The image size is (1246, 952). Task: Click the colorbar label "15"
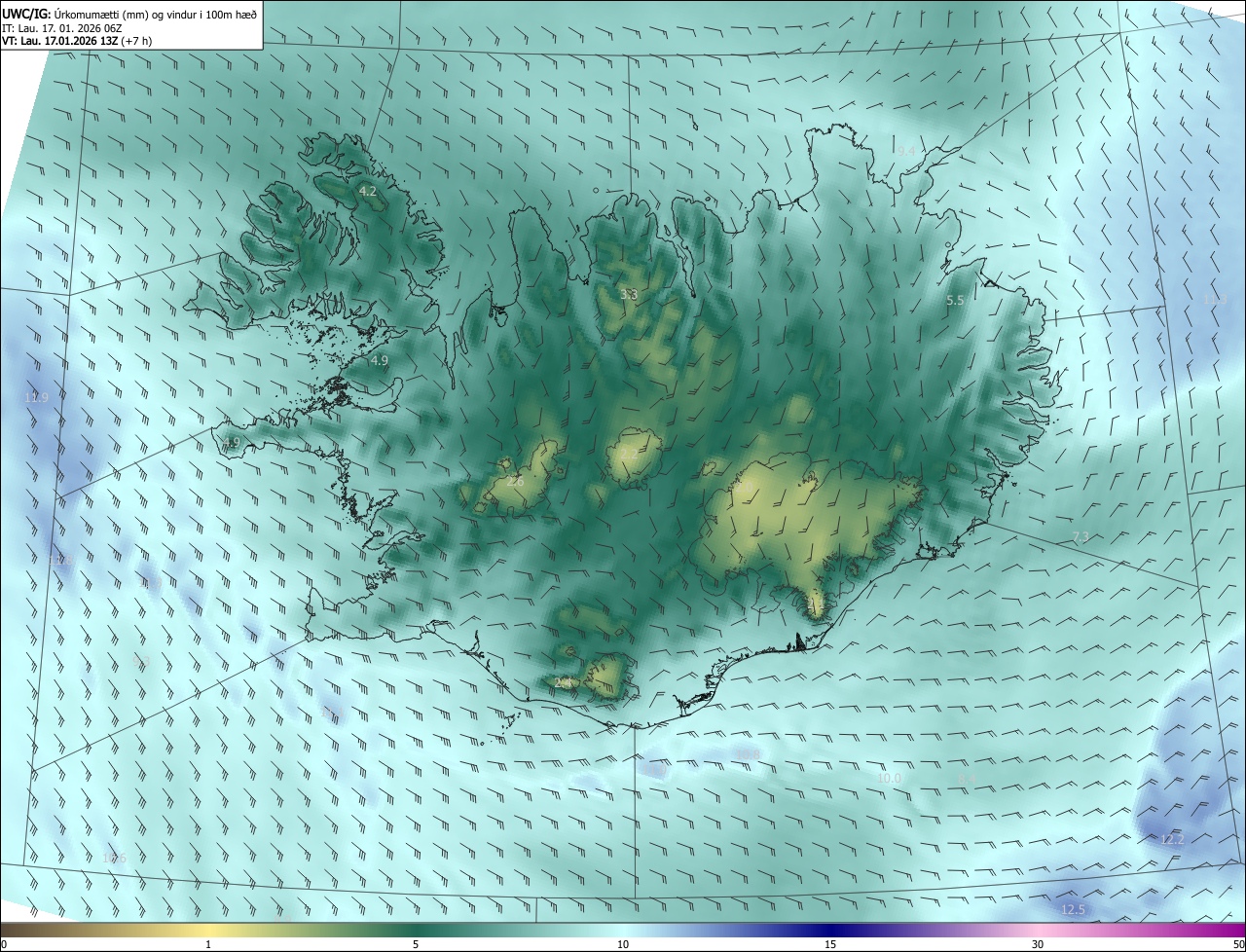(x=830, y=944)
